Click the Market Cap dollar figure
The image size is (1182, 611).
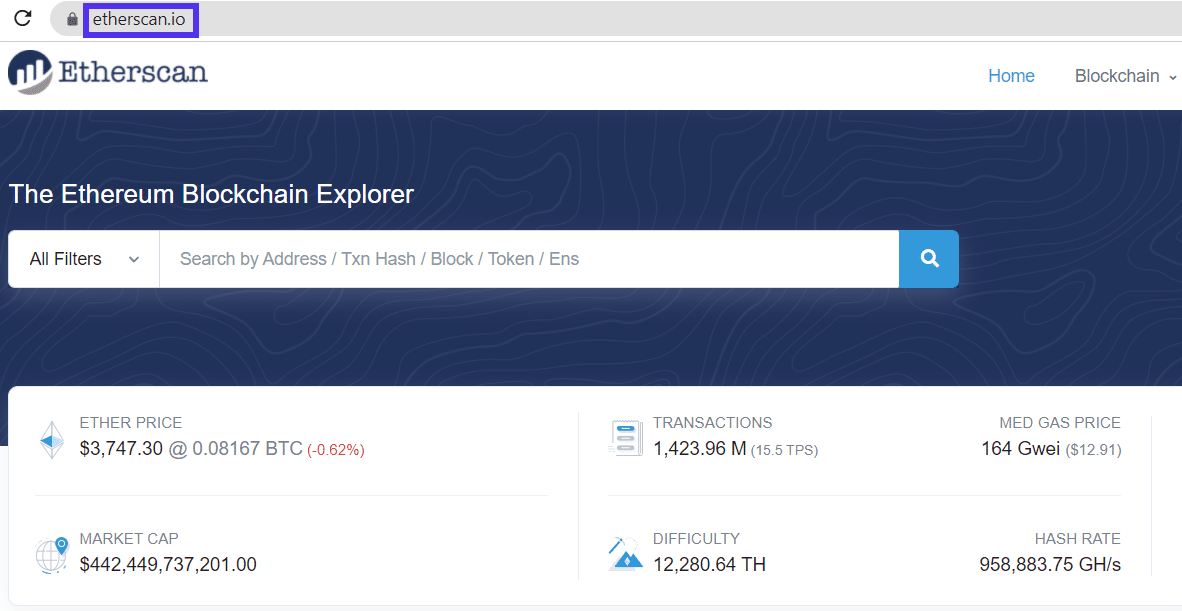coord(168,564)
